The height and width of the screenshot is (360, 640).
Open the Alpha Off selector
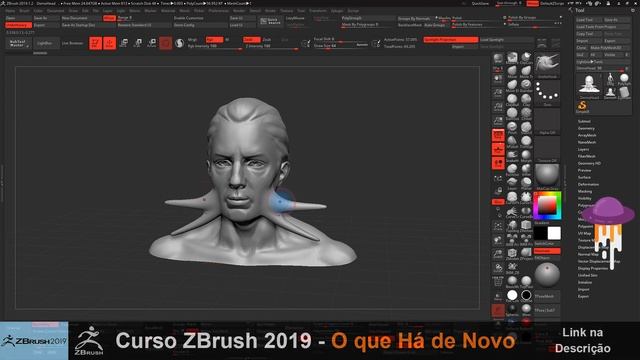pos(547,121)
